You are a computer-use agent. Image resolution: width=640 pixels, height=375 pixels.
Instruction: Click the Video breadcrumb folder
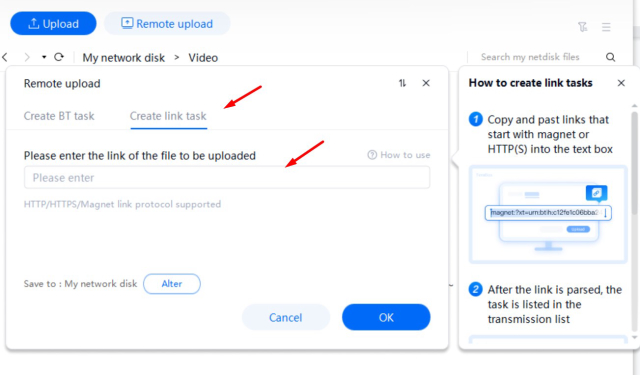pyautogui.click(x=203, y=58)
